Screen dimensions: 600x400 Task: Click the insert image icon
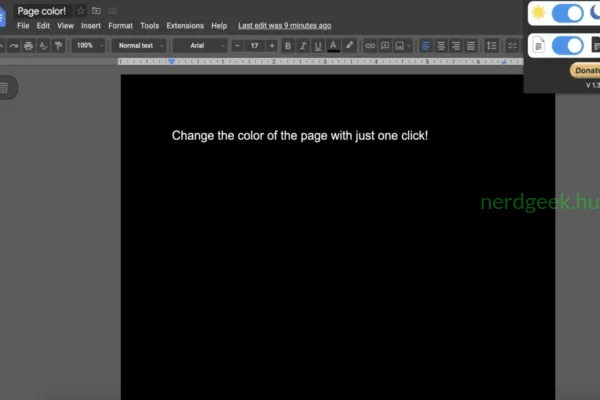click(399, 46)
